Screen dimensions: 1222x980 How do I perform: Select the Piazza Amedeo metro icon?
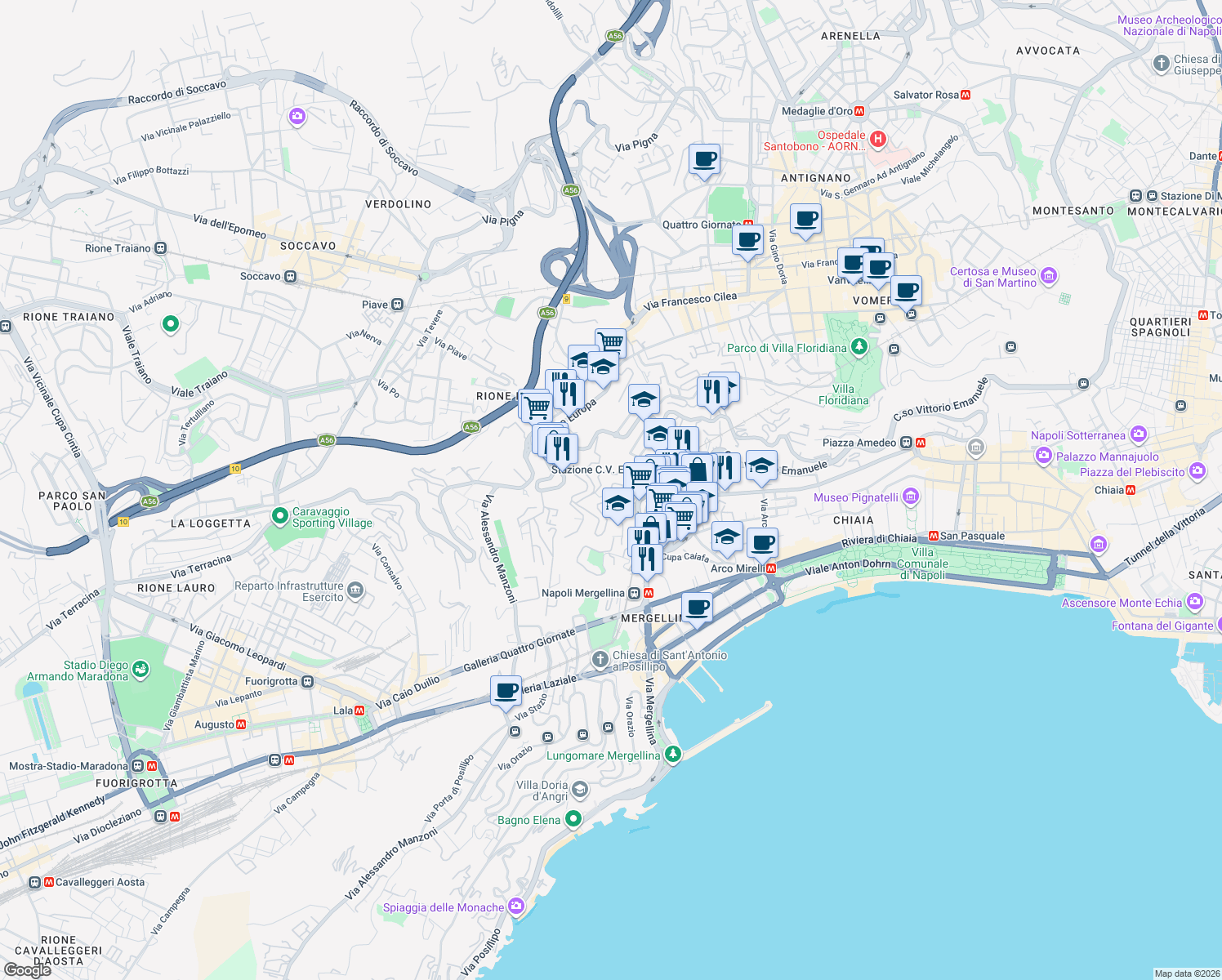point(921,443)
